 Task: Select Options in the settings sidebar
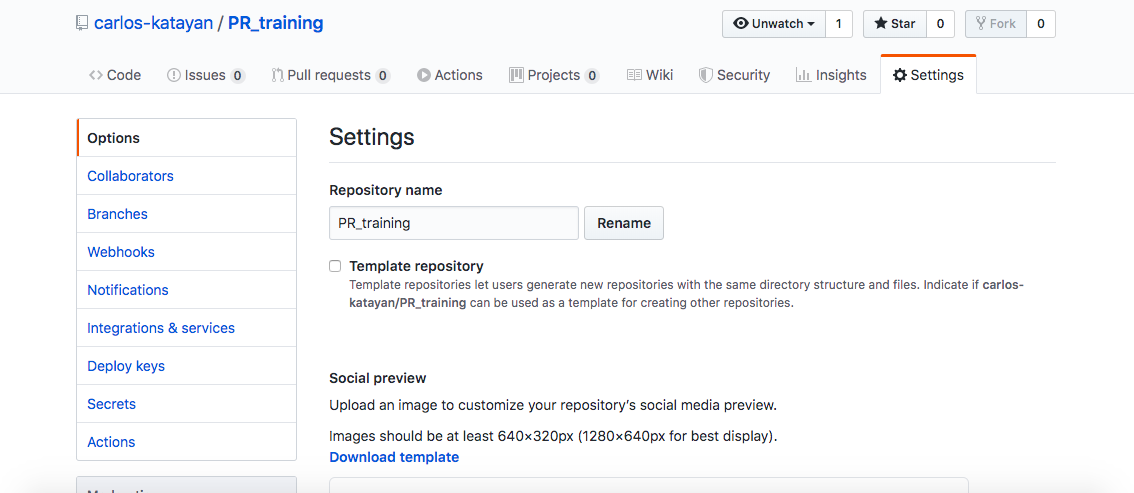point(187,138)
